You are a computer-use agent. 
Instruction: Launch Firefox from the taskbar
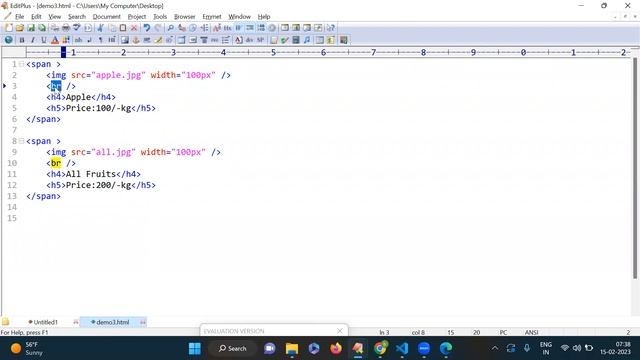click(336, 349)
